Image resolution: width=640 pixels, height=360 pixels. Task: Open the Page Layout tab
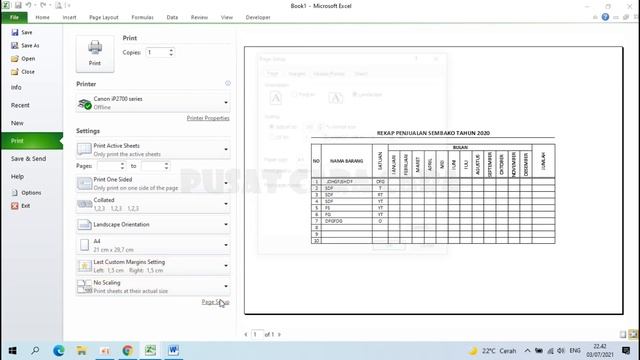pos(104,18)
